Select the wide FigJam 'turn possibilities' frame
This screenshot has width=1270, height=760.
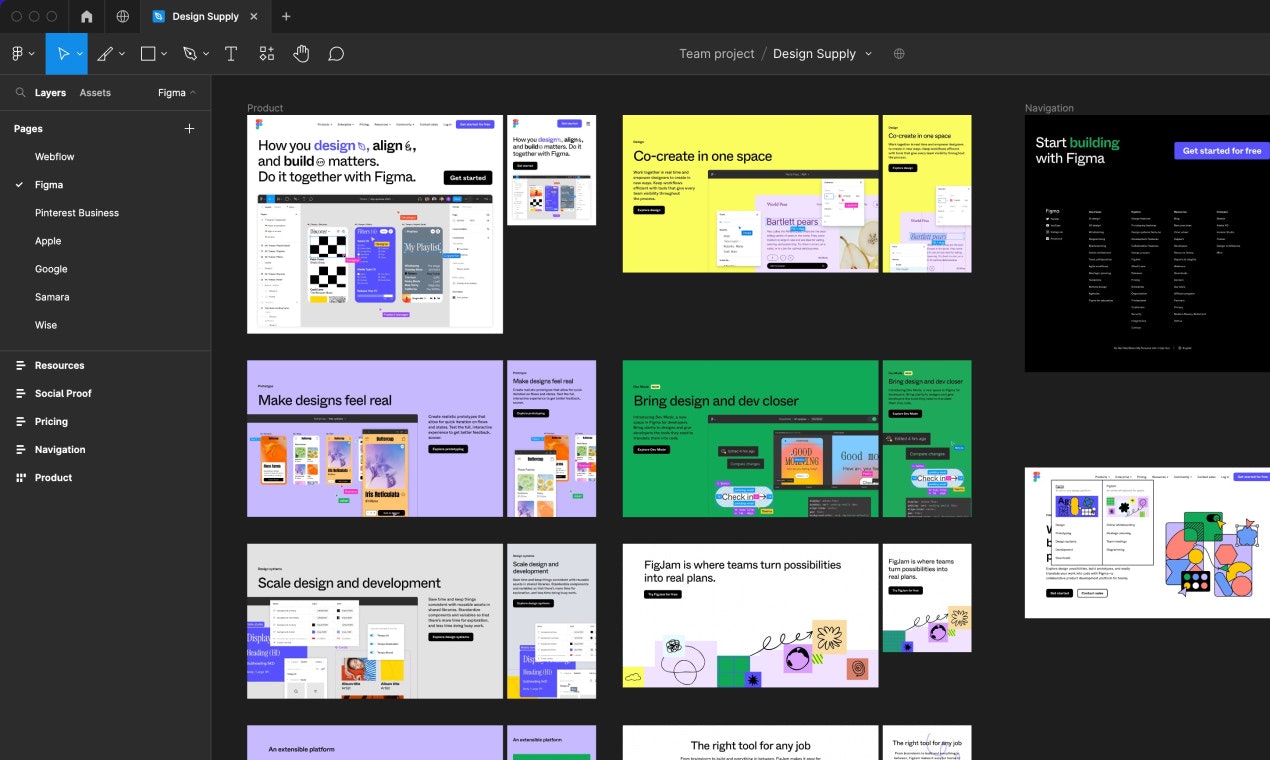750,615
